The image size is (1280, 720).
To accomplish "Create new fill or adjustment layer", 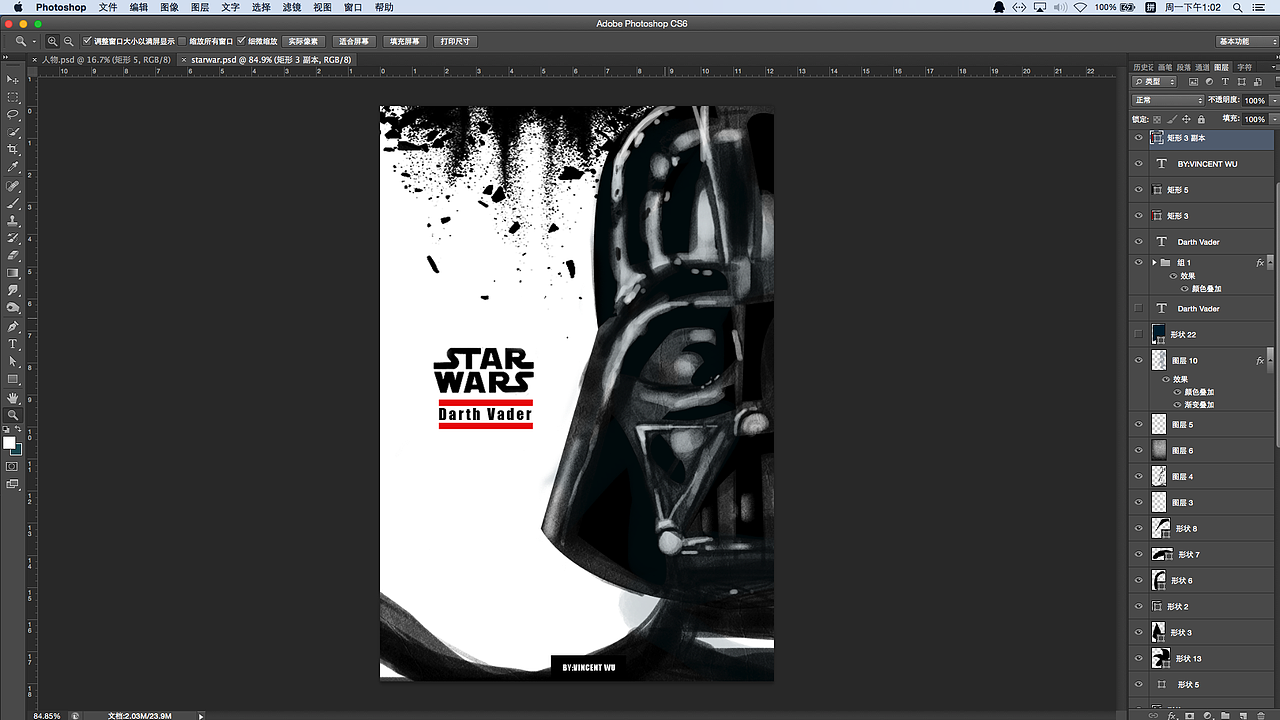I will [1207, 716].
